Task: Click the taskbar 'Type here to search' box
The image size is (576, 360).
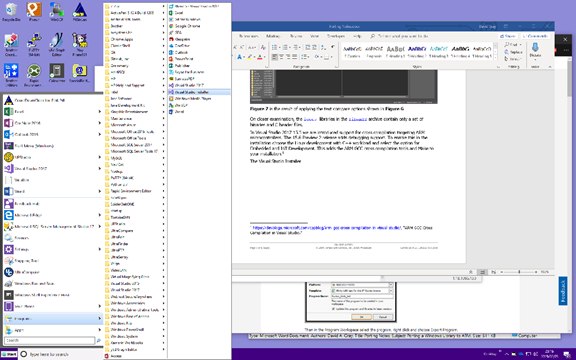Action: click(x=61, y=354)
